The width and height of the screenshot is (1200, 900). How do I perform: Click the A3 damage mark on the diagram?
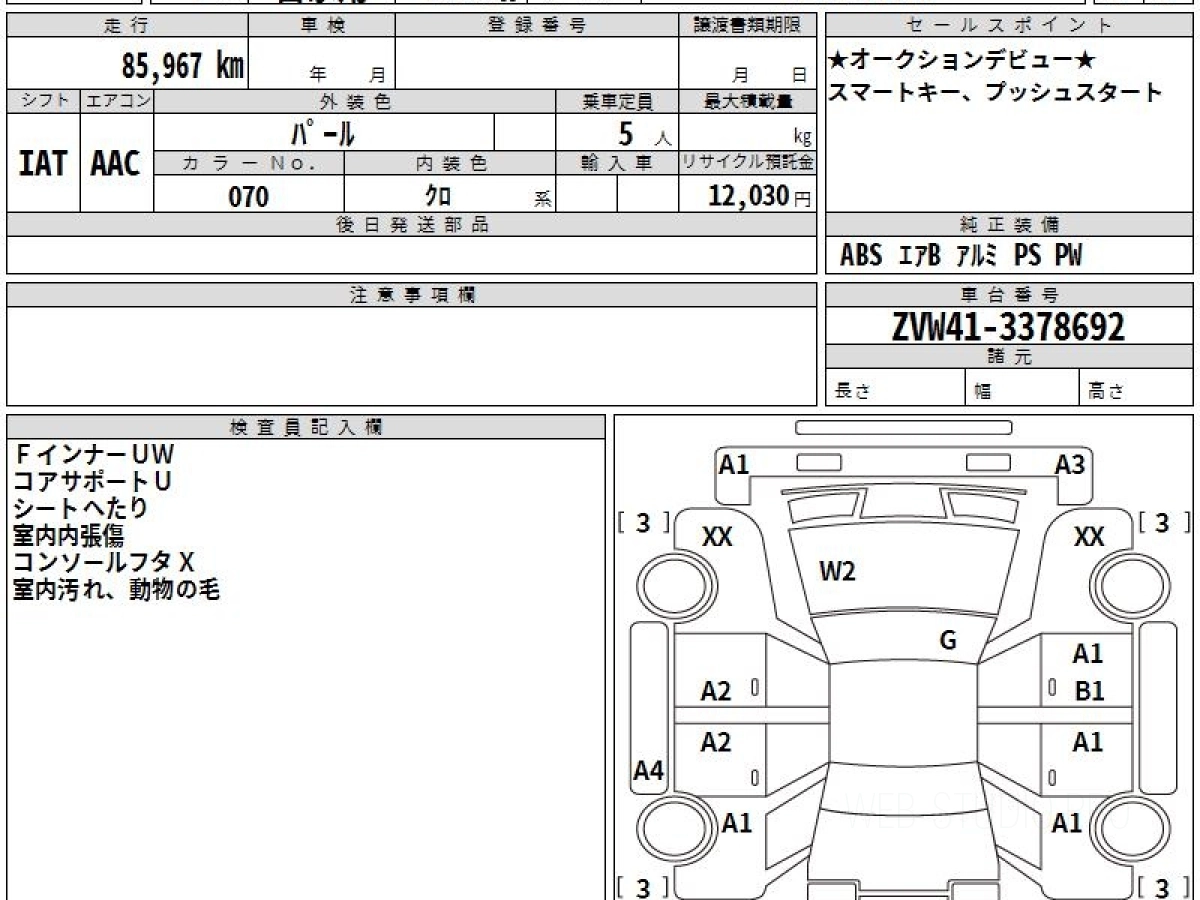[1069, 464]
